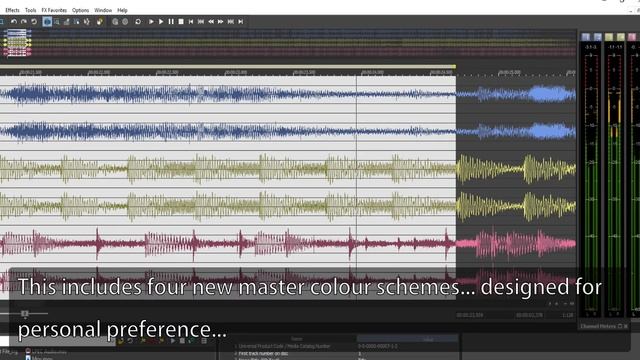Stop playback with the Stop button
640x360 pixels.
tap(181, 22)
